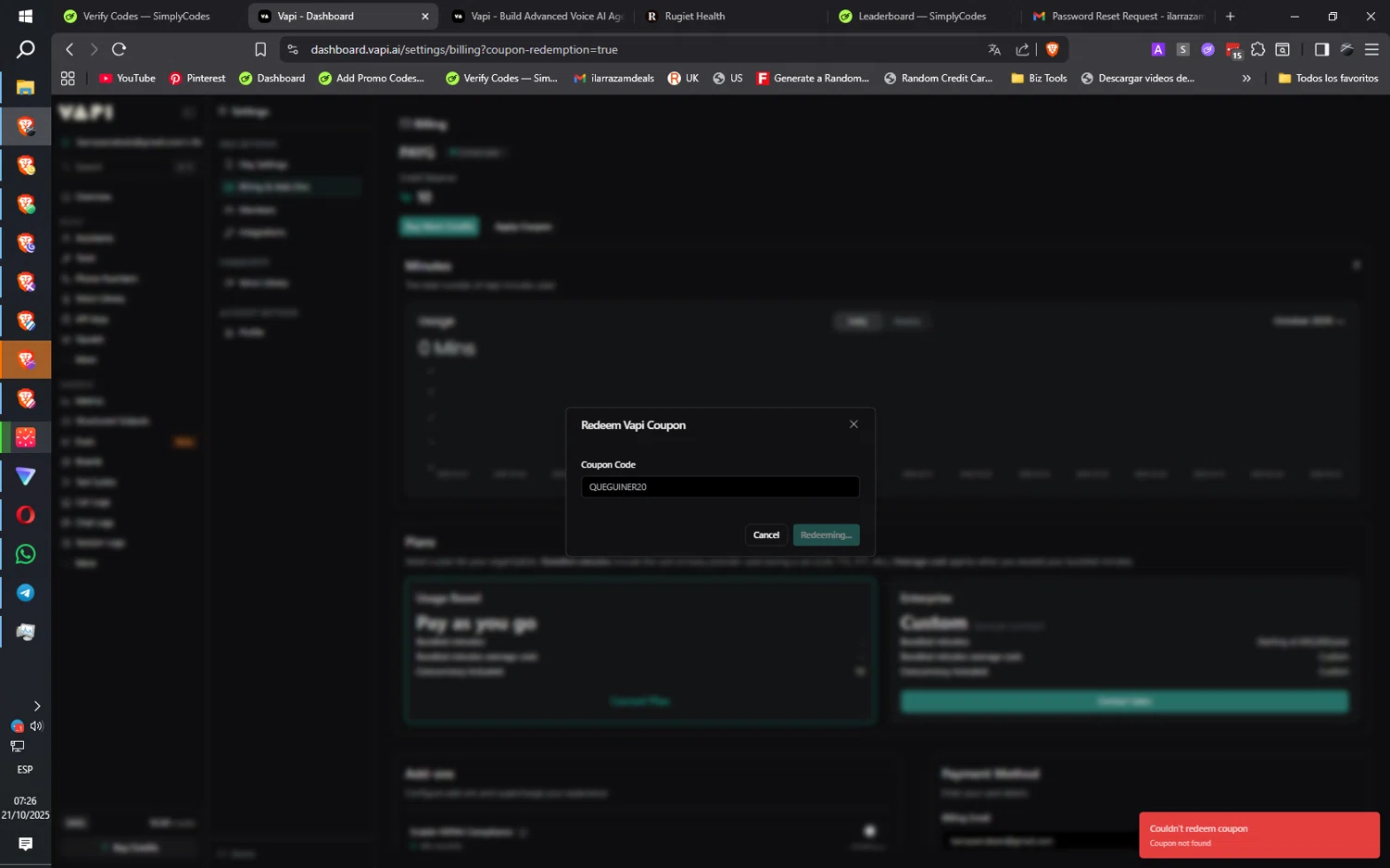Open the Windows notification center
Viewport: 1390px width, 868px height.
[25, 844]
